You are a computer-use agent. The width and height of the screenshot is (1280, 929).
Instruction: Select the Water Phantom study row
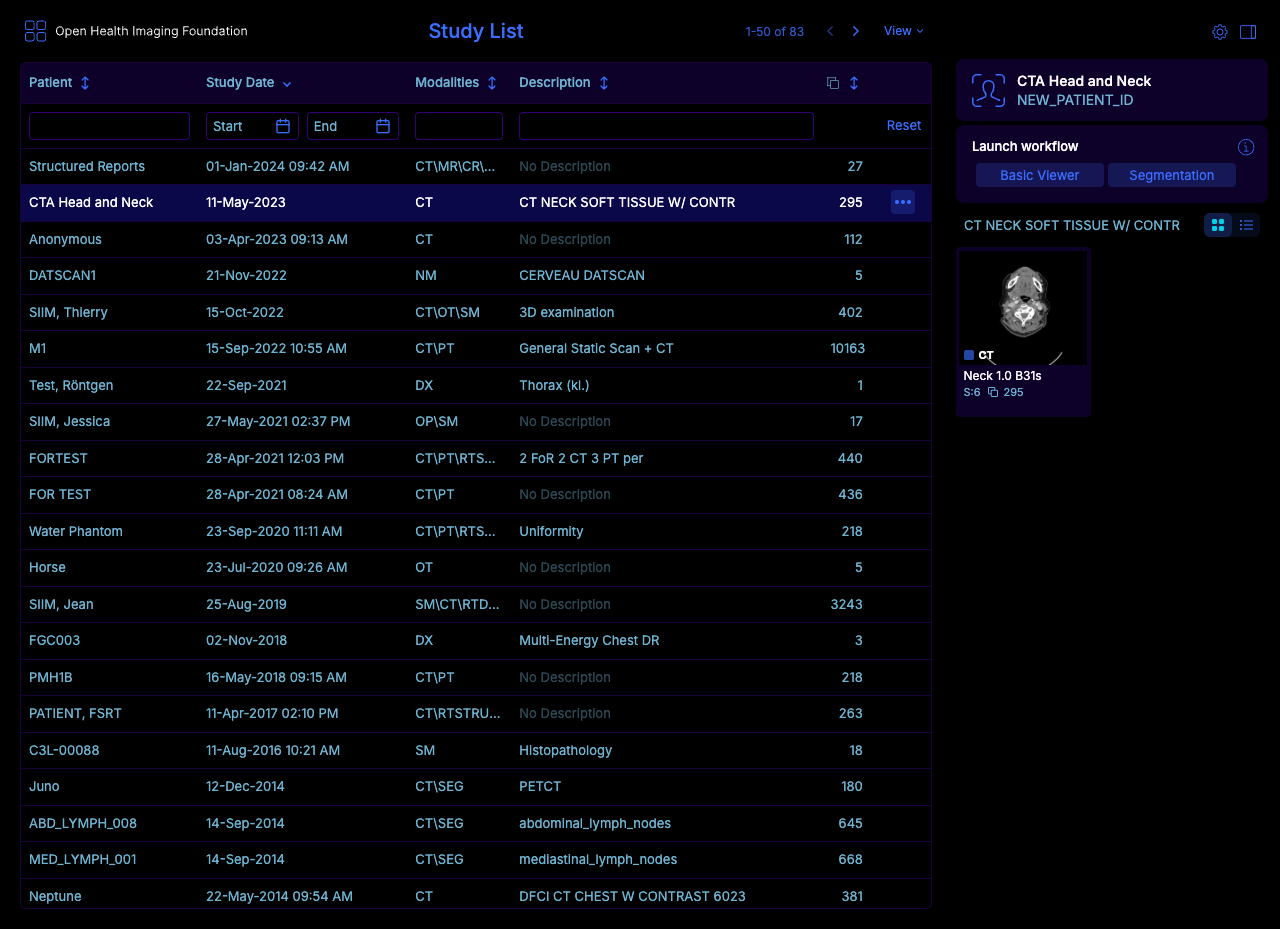coord(475,531)
